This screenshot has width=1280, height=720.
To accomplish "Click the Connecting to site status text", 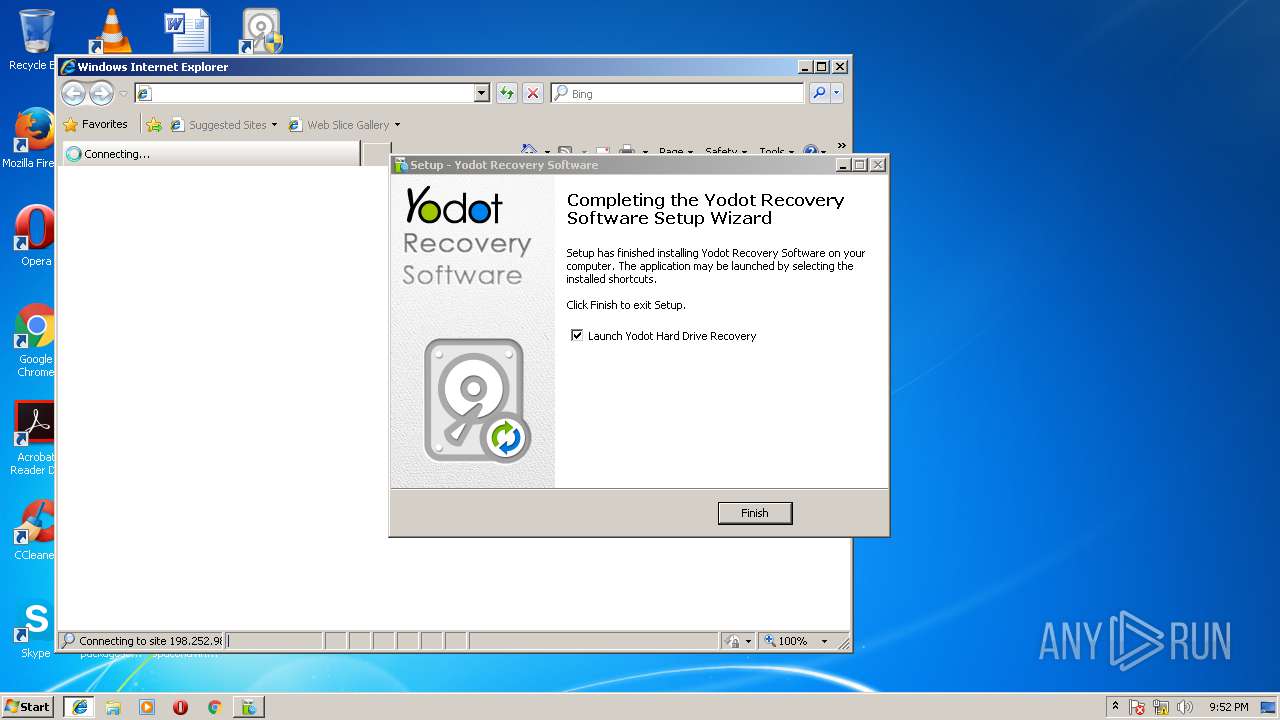I will click(150, 641).
